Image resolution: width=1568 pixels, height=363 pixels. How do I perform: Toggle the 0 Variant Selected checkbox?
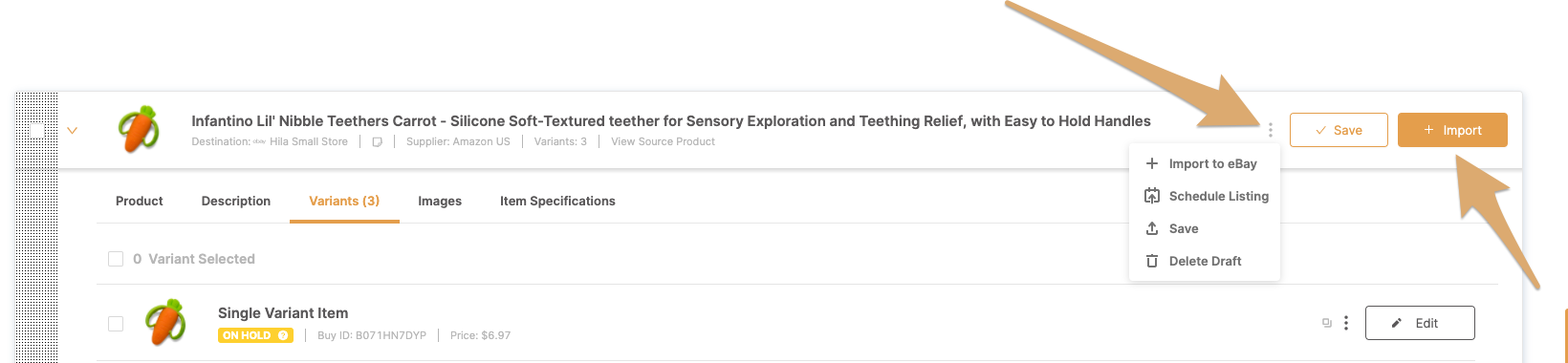116,259
